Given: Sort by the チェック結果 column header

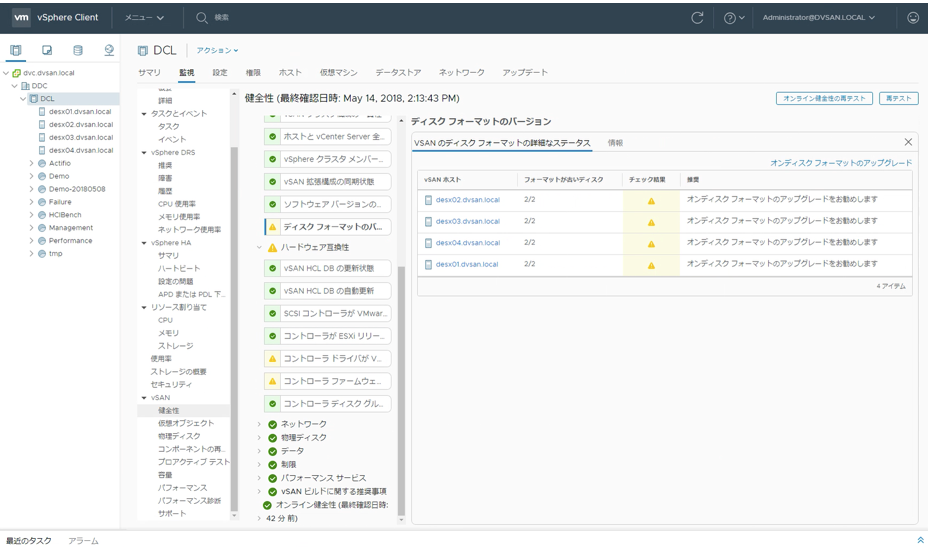Looking at the screenshot, I should coord(647,179).
